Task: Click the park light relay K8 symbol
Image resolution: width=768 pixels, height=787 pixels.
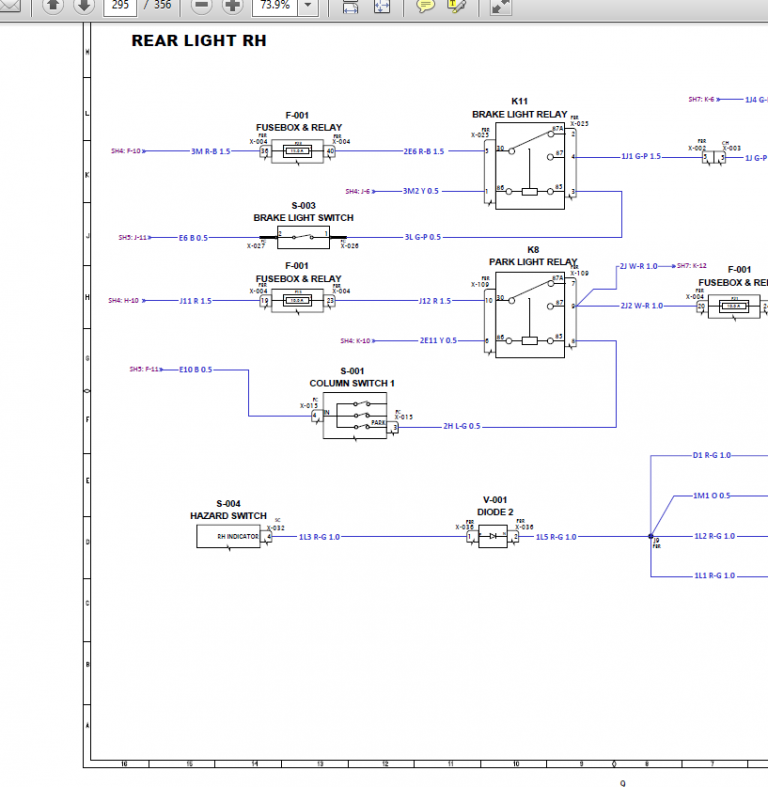Action: click(x=530, y=315)
